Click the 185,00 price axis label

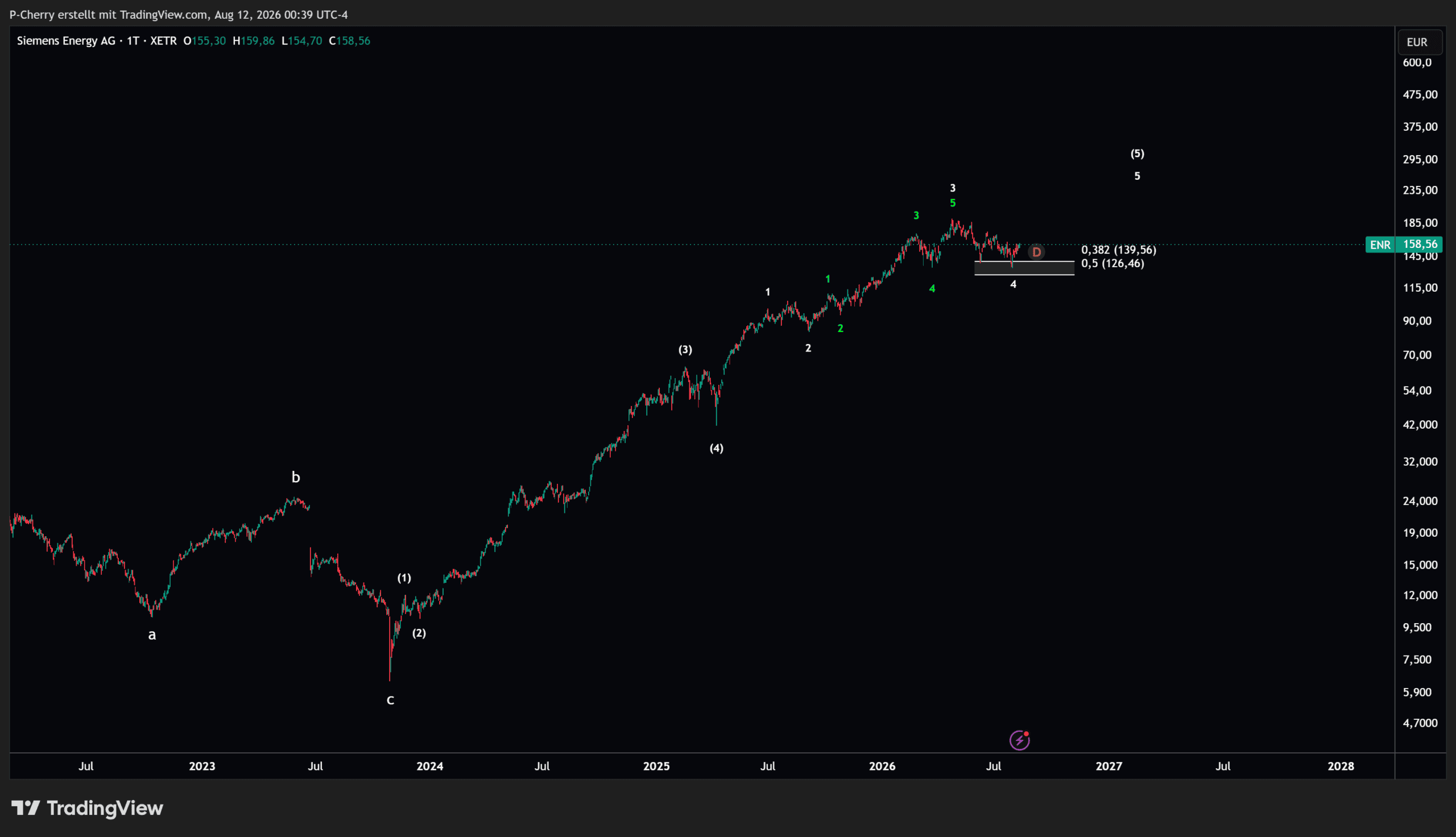1420,223
